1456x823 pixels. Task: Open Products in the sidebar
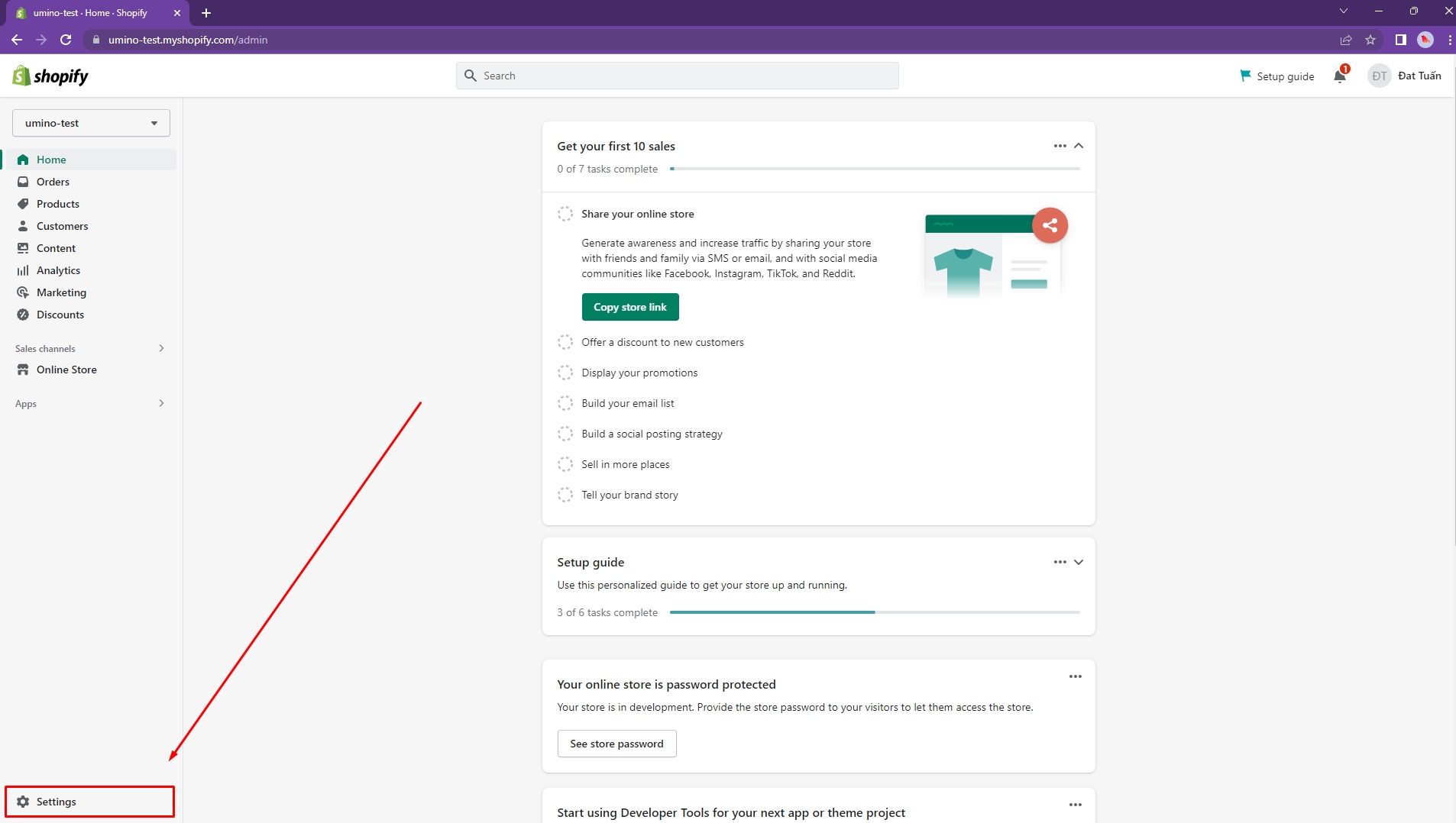tap(58, 204)
